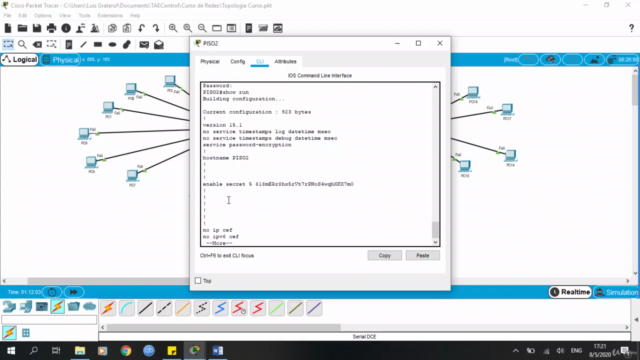Click the Zoom In magnifier icon

(173, 28)
